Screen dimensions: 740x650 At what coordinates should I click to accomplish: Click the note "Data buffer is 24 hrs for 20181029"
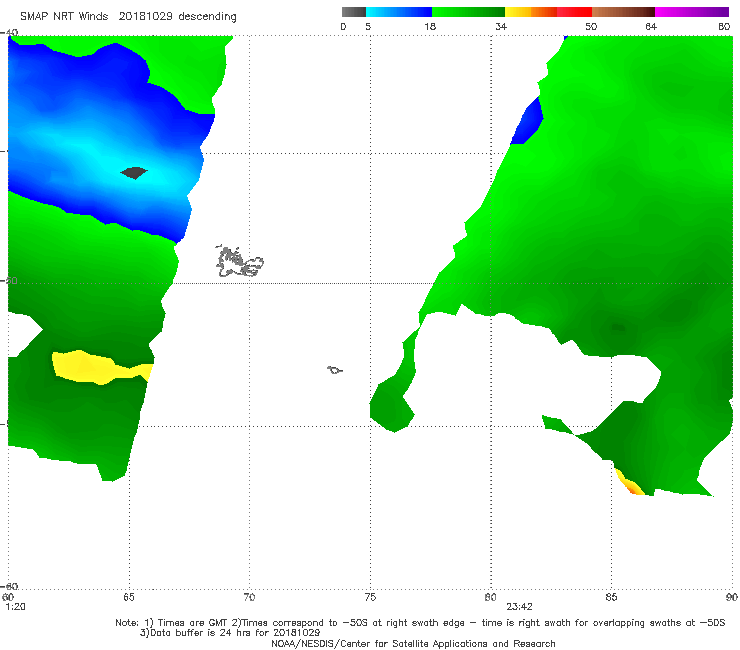point(235,633)
